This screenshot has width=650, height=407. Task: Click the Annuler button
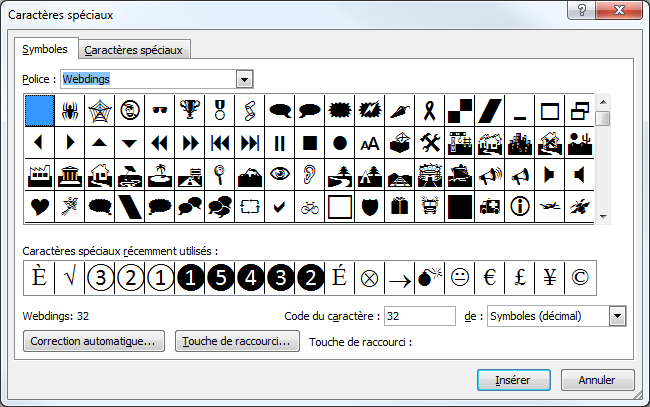coord(597,380)
